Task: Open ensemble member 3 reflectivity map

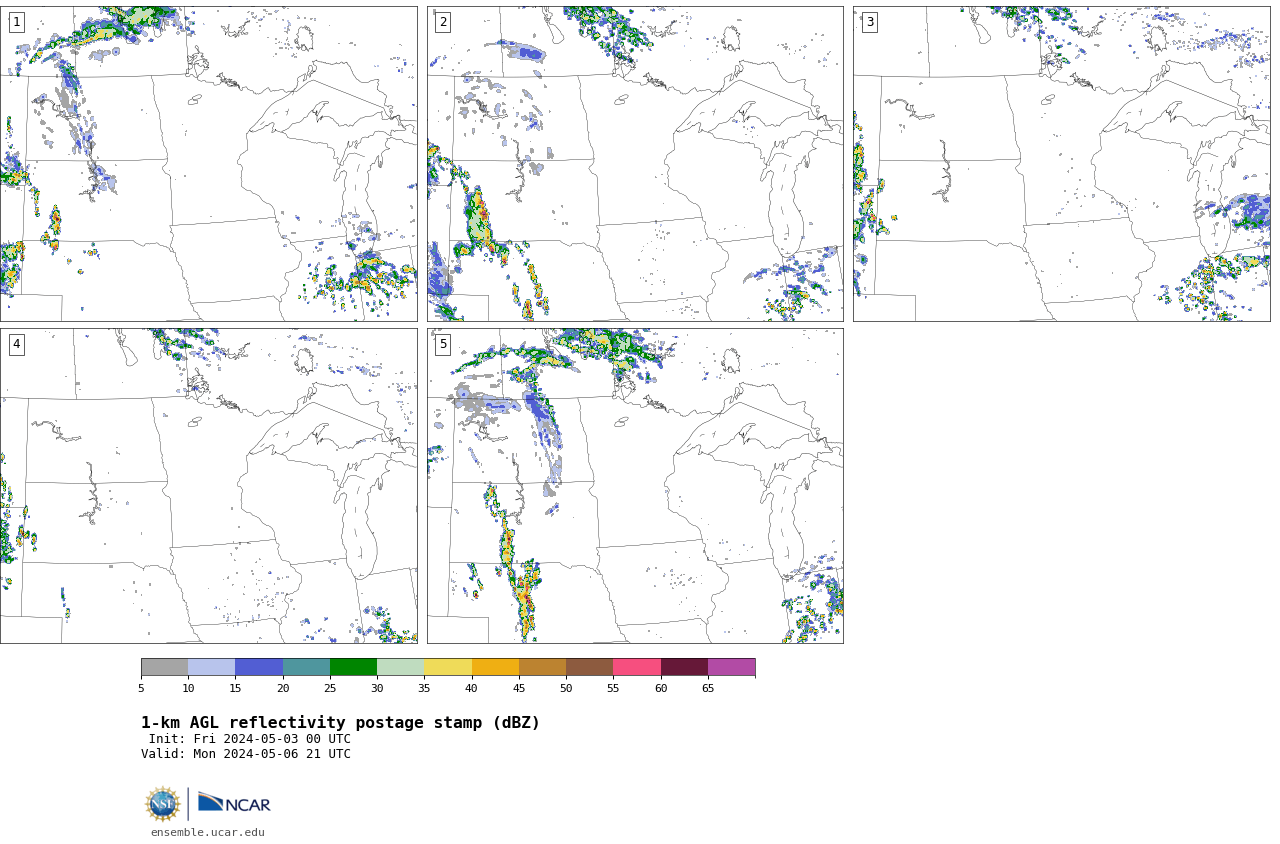Action: 1062,164
